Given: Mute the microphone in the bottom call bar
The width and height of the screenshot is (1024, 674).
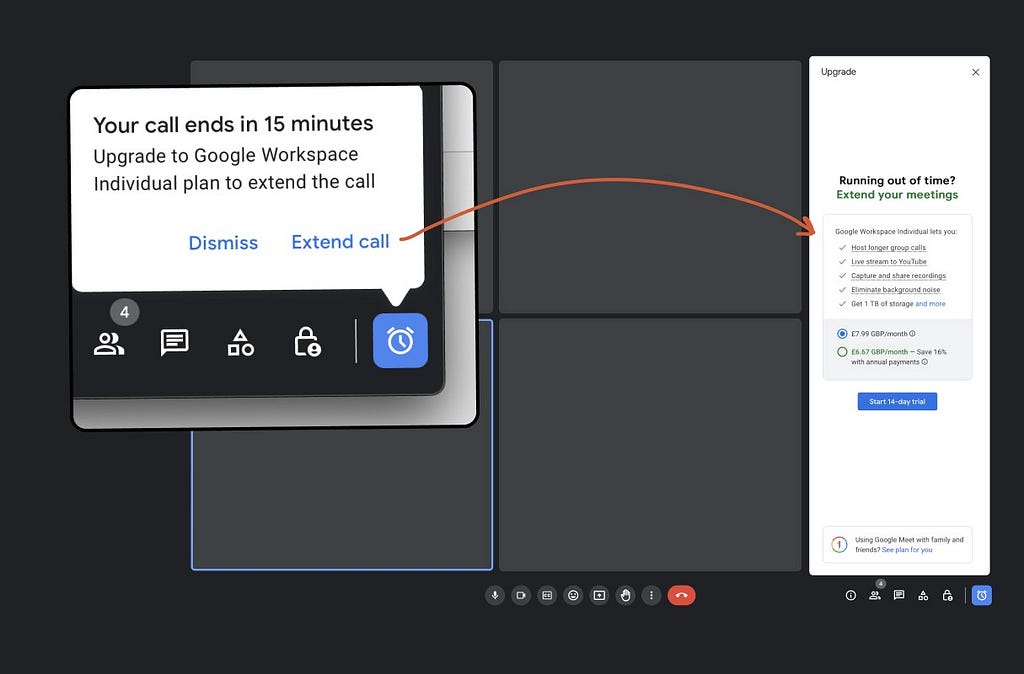Looking at the screenshot, I should point(495,595).
